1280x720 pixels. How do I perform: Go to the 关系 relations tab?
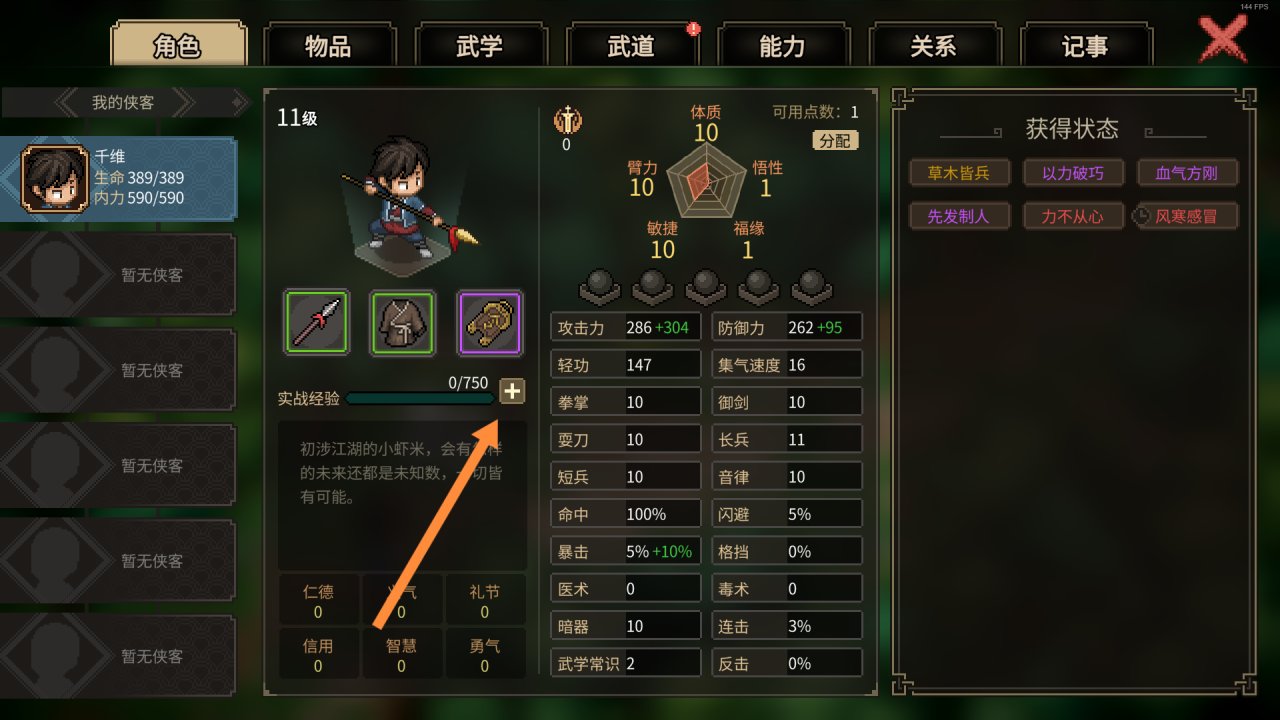(x=933, y=45)
